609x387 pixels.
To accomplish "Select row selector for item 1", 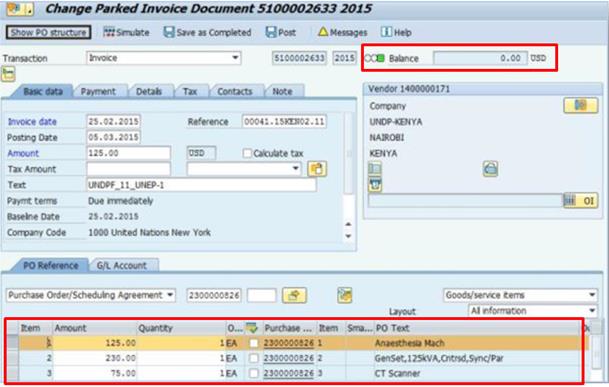I will [12, 343].
